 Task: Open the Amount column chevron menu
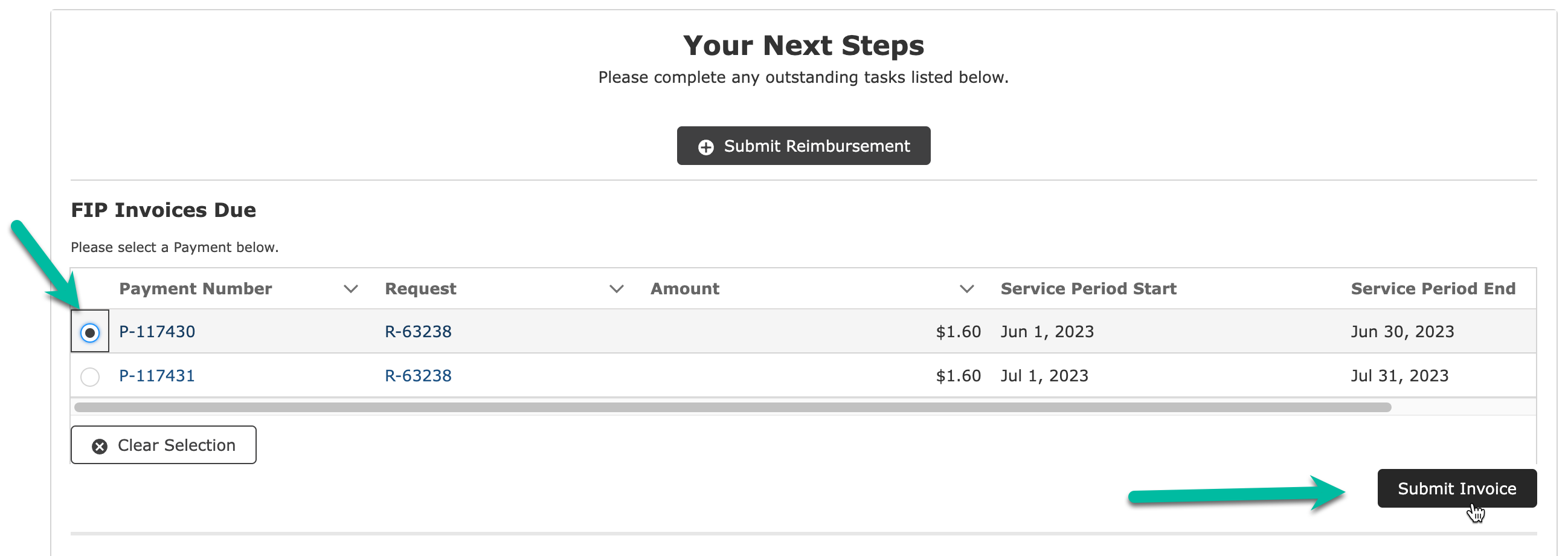pyautogui.click(x=966, y=289)
